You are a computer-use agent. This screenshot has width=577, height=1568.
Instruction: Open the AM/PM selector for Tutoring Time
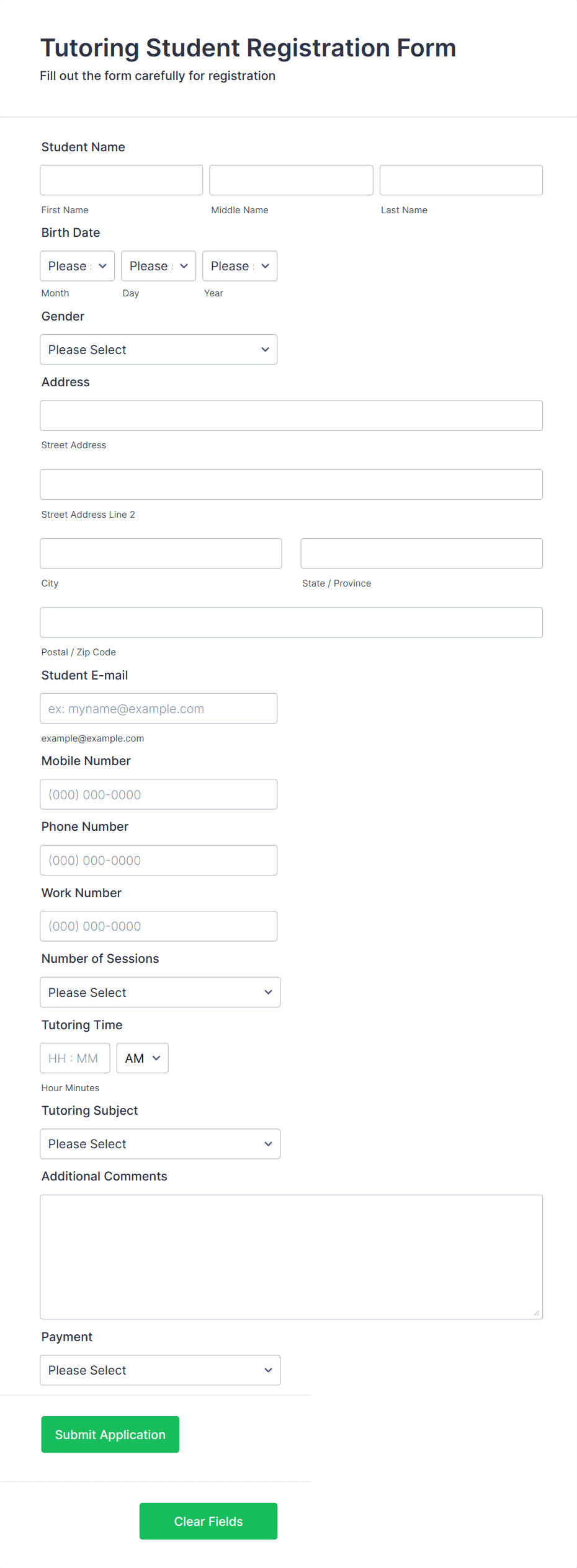(x=142, y=1058)
